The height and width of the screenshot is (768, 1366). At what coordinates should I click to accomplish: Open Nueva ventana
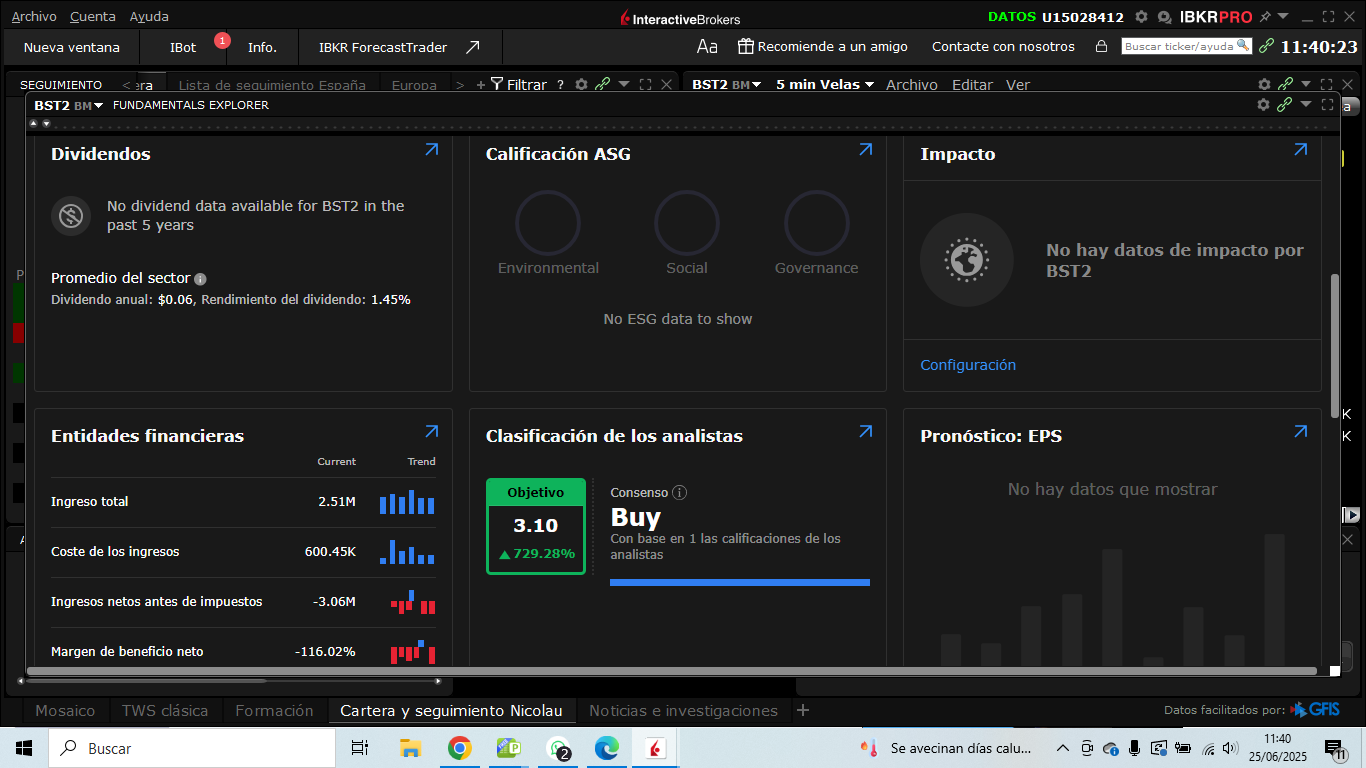pyautogui.click(x=72, y=47)
